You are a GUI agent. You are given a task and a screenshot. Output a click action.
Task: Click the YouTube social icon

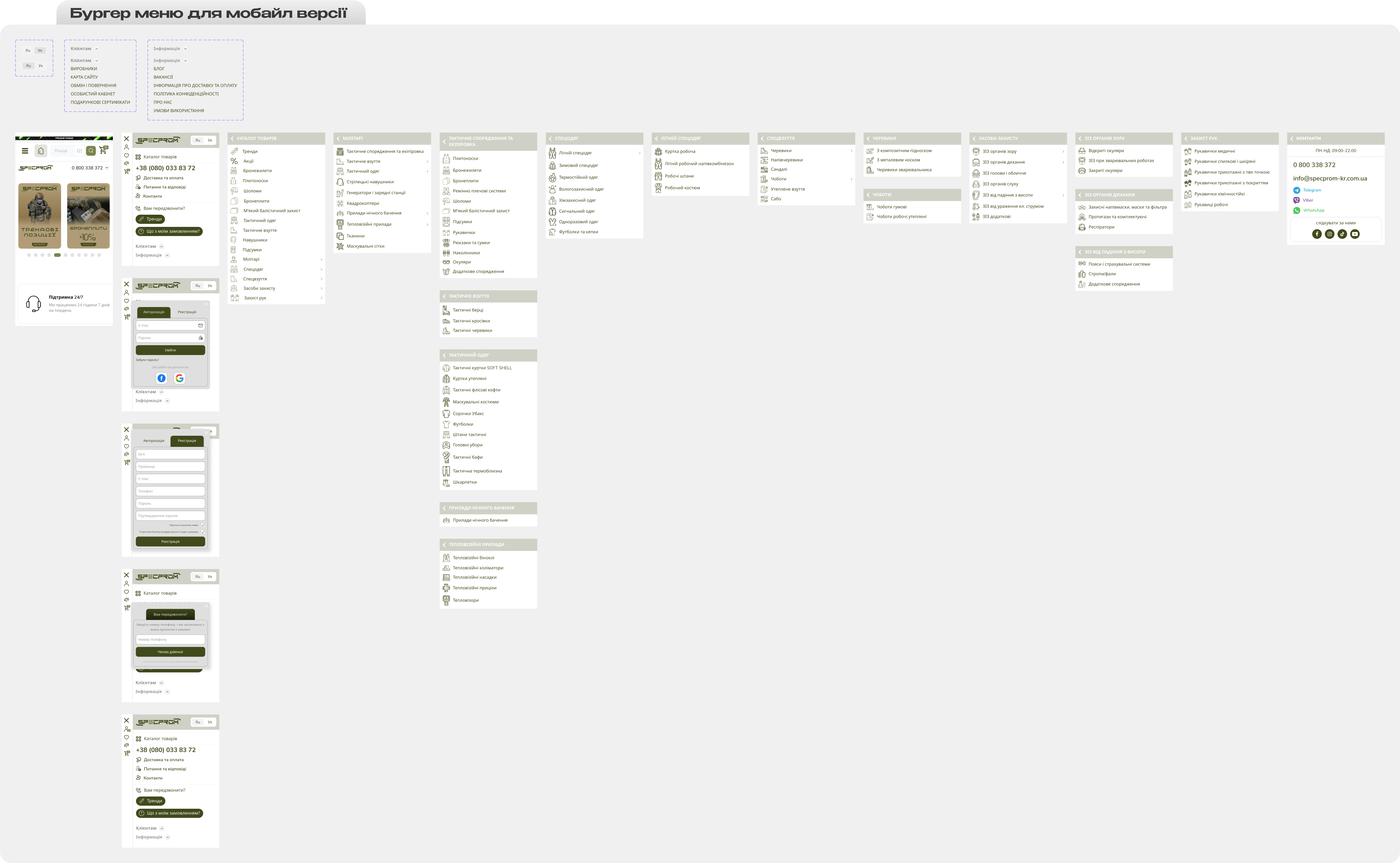click(x=1355, y=234)
